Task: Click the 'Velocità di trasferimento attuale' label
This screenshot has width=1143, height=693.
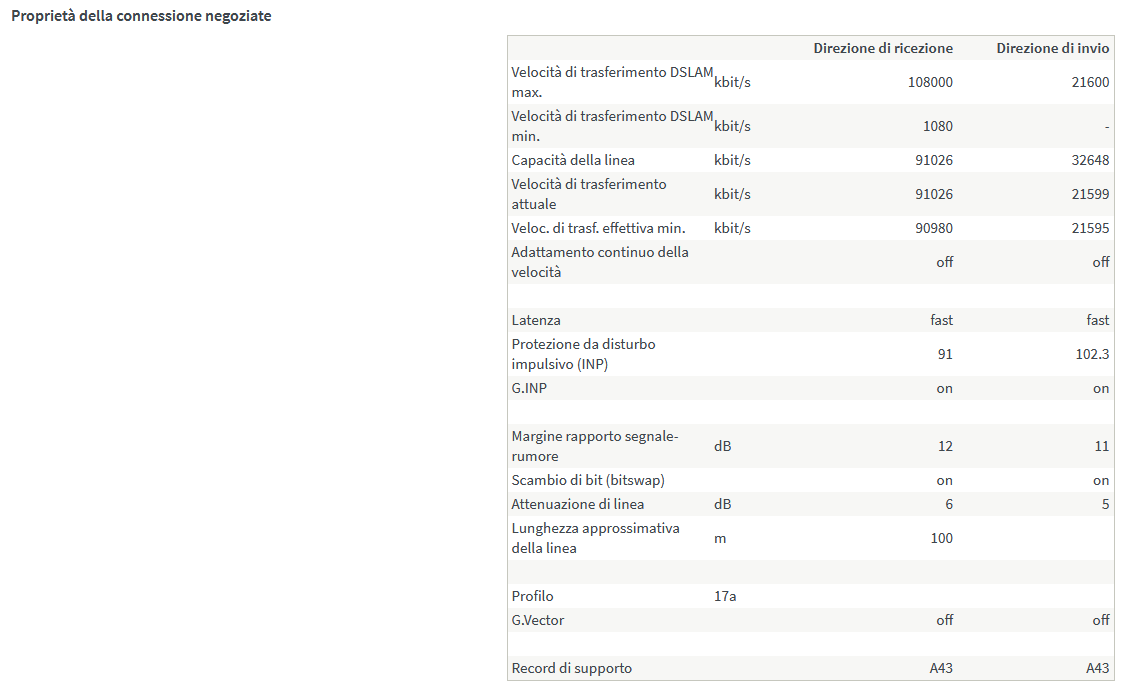Action: click(588, 194)
